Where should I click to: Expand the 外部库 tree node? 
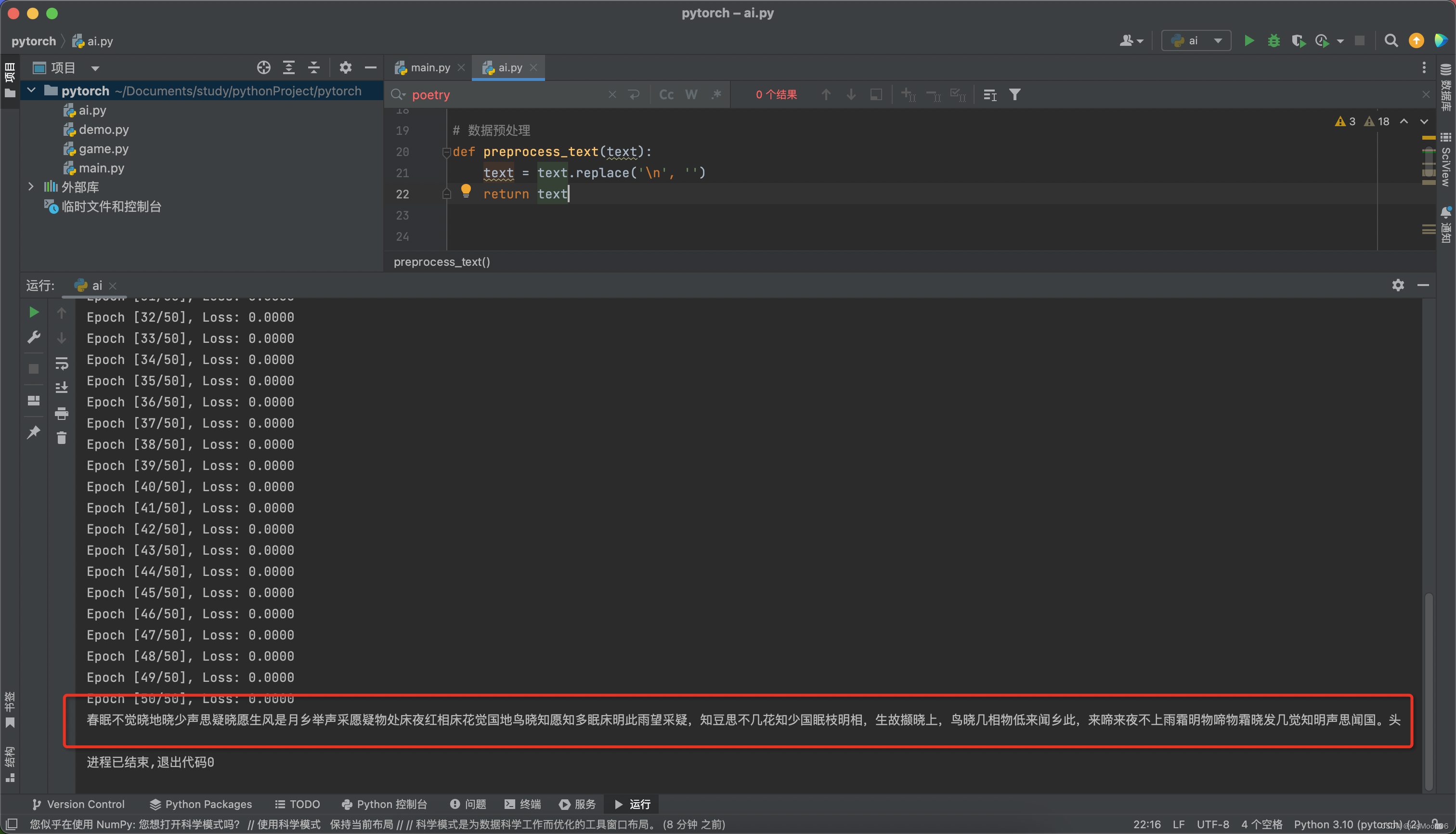[x=31, y=187]
